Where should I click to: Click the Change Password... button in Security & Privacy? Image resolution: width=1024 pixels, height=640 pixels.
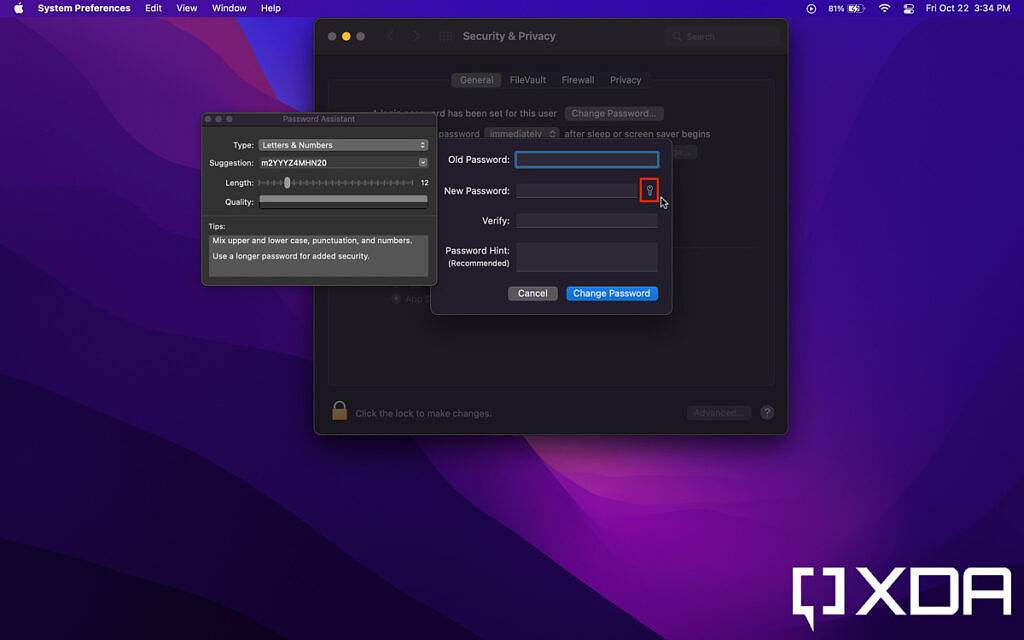pyautogui.click(x=614, y=113)
